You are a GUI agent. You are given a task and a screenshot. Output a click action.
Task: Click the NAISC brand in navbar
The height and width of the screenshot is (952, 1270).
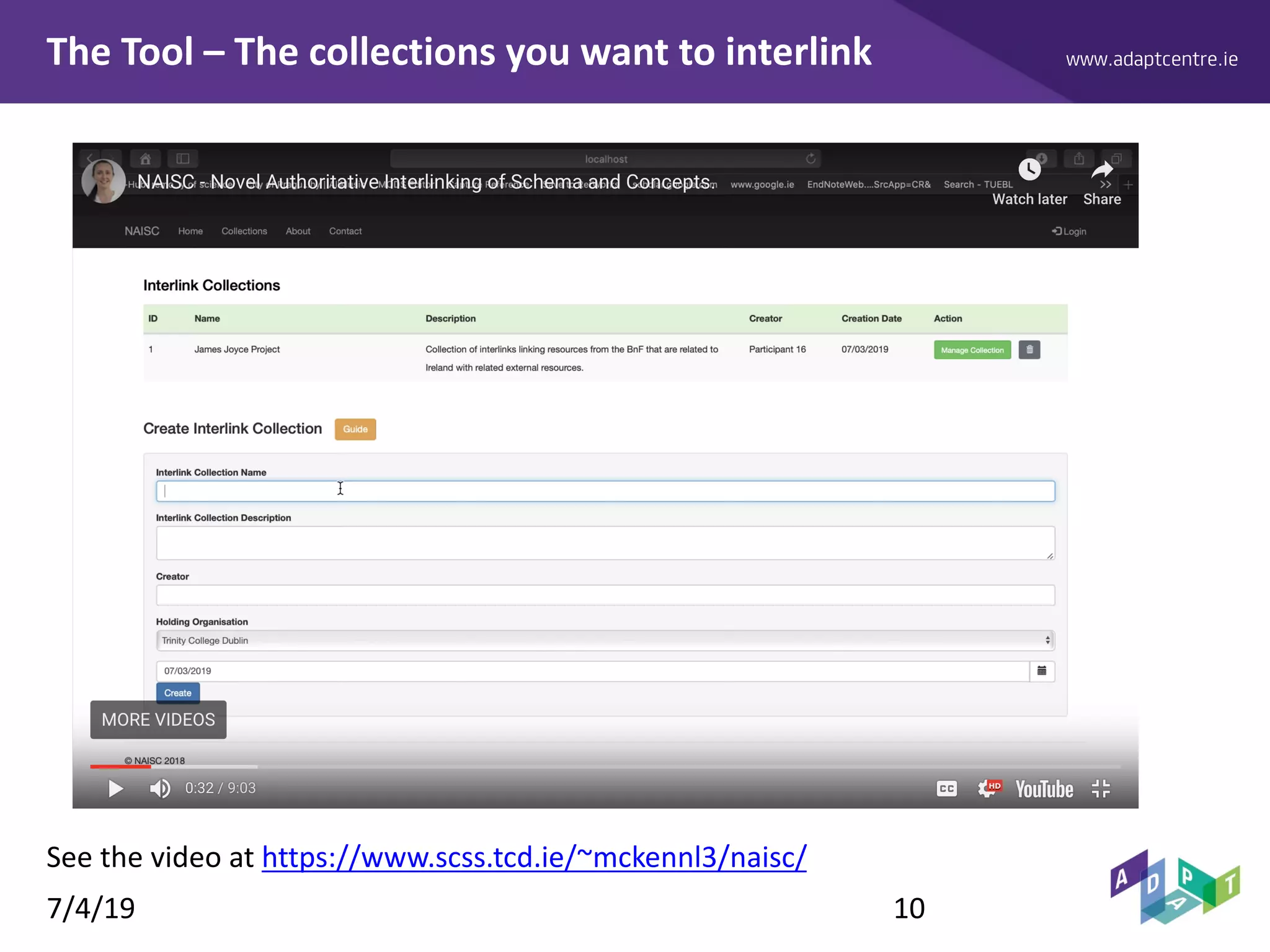[142, 231]
